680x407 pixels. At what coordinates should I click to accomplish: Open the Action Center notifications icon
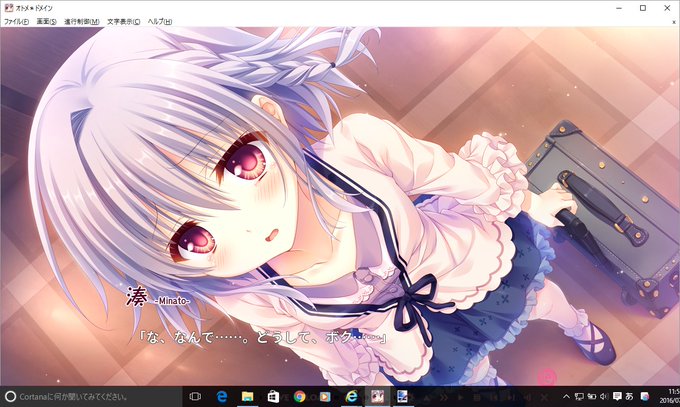(x=617, y=396)
